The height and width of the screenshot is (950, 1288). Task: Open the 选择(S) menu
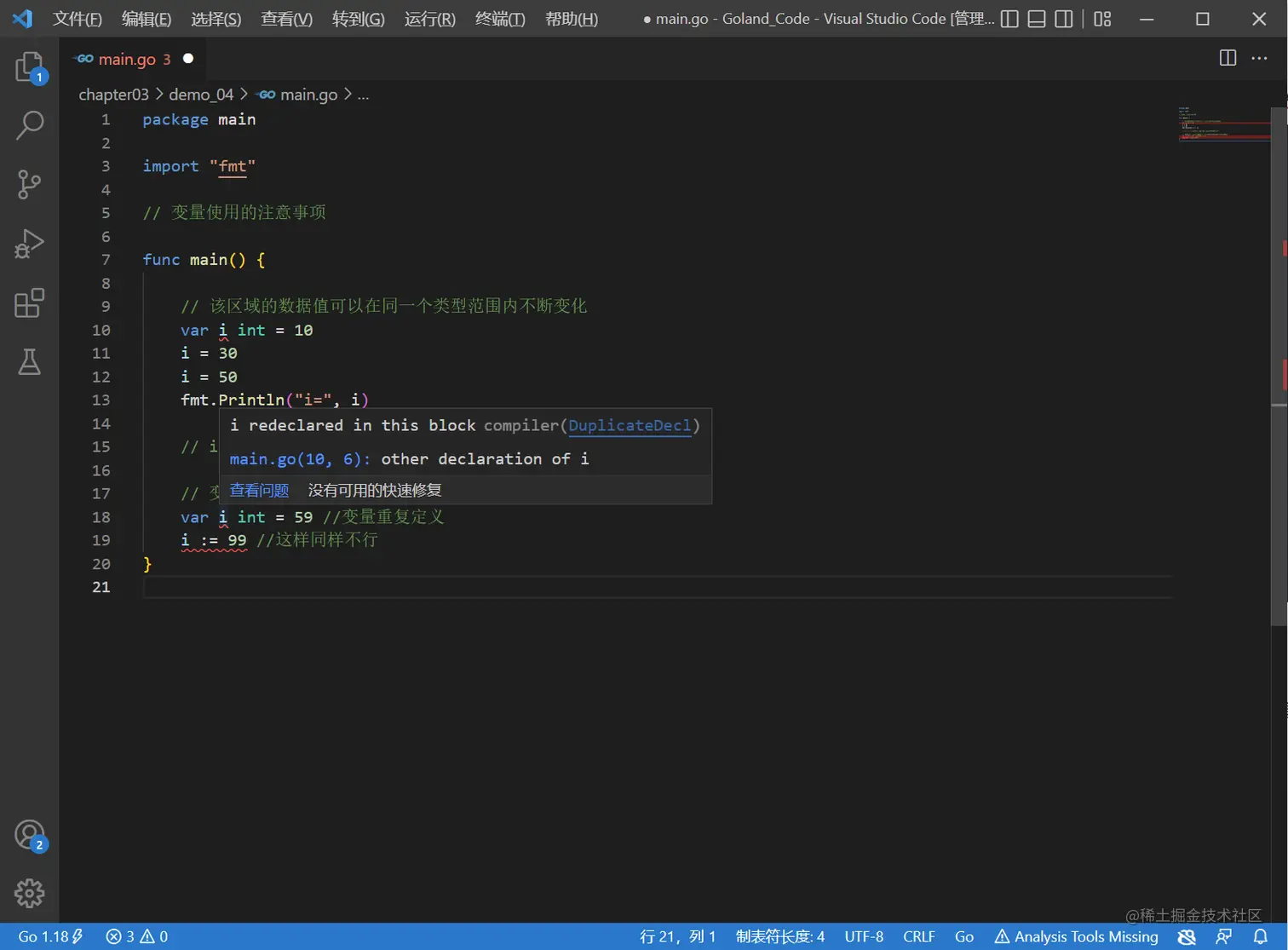pyautogui.click(x=216, y=19)
